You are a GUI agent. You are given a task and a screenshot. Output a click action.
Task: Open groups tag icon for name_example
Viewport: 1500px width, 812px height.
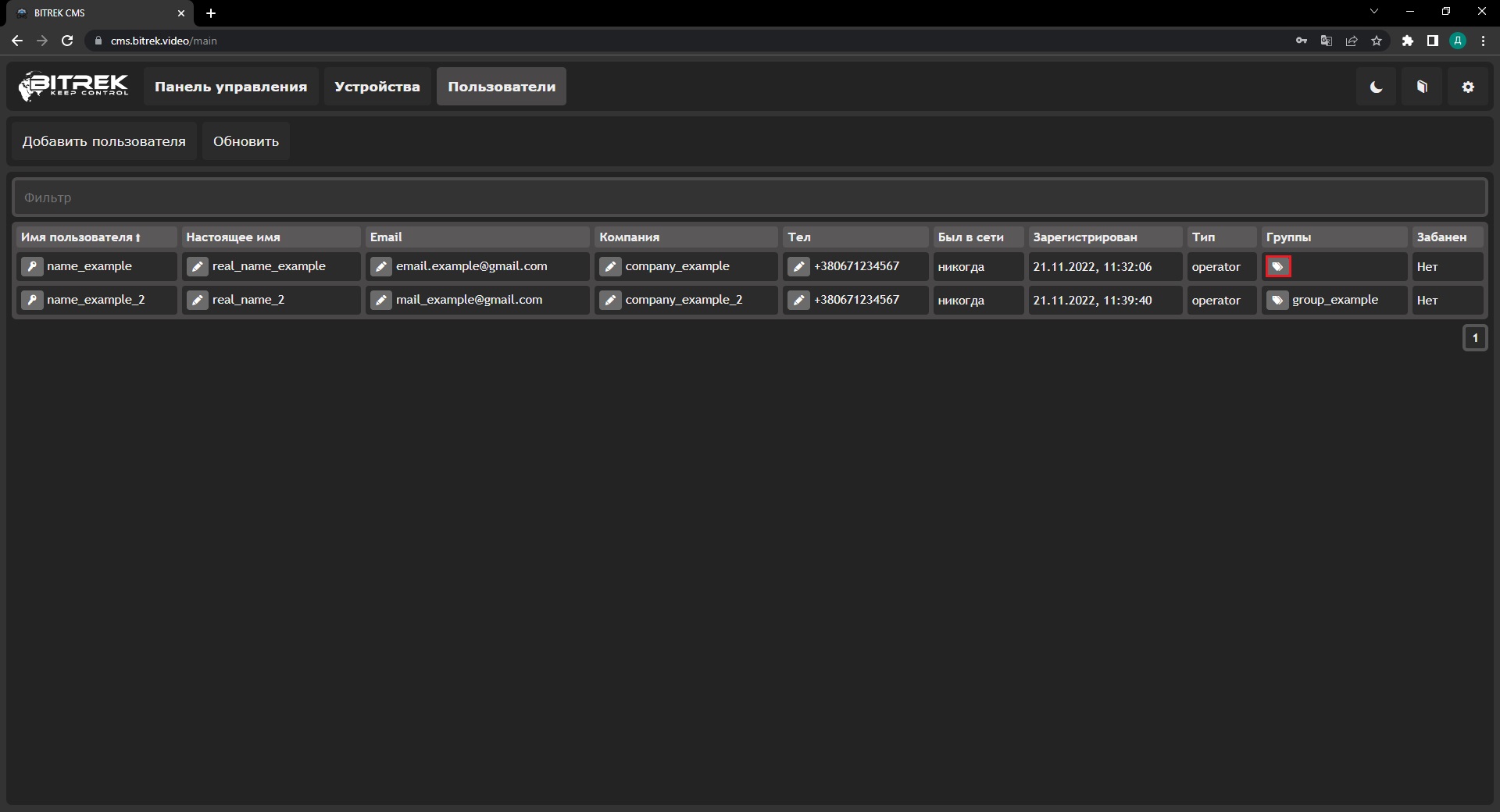point(1277,266)
